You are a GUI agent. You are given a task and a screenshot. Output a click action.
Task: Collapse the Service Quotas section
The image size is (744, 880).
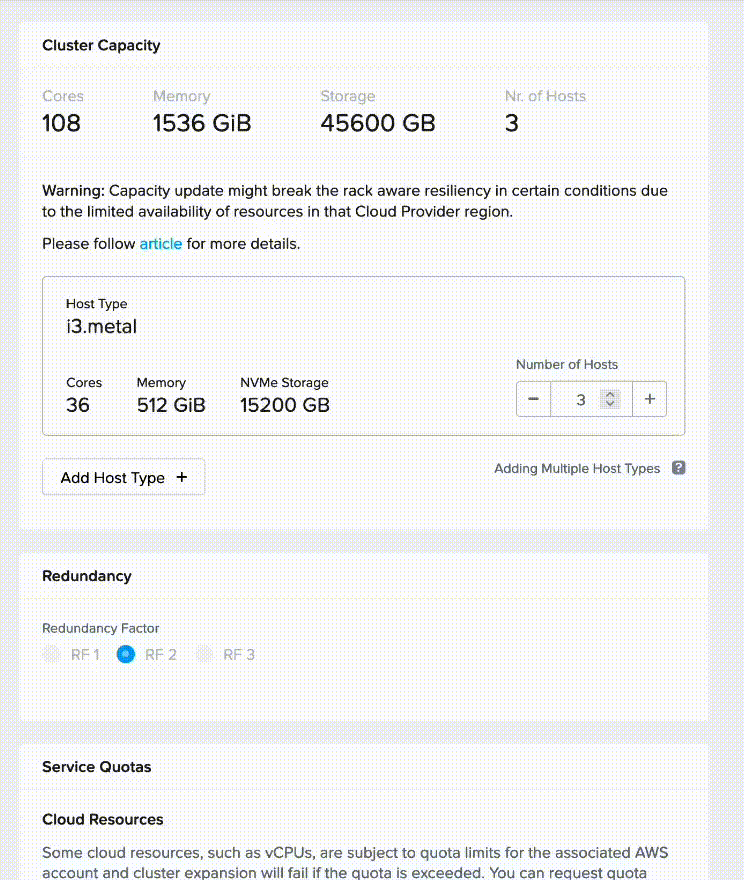pos(96,767)
